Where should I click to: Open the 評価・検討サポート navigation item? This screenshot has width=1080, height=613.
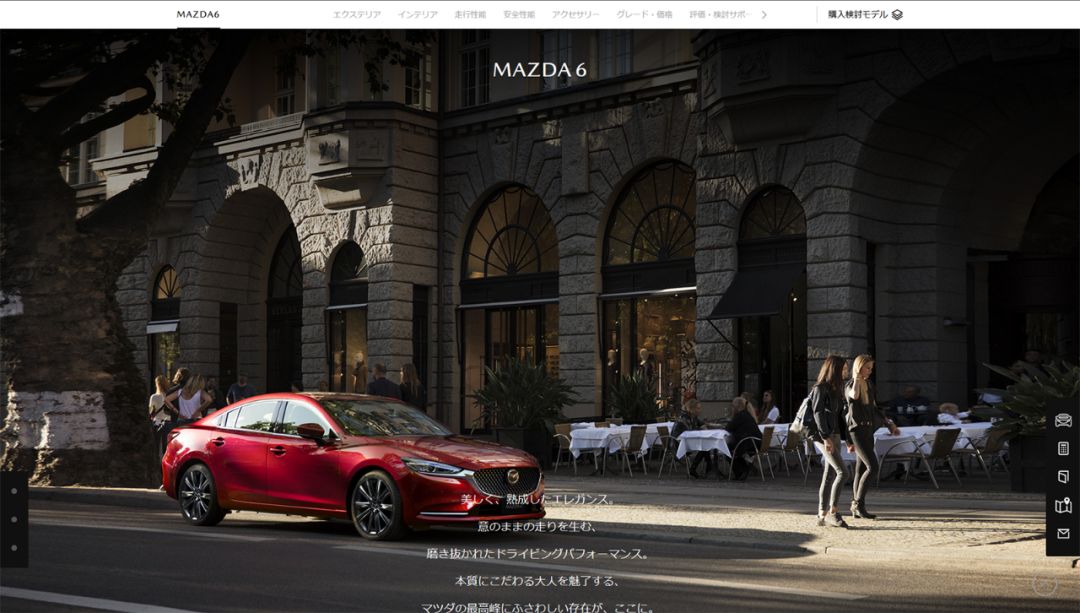[719, 15]
